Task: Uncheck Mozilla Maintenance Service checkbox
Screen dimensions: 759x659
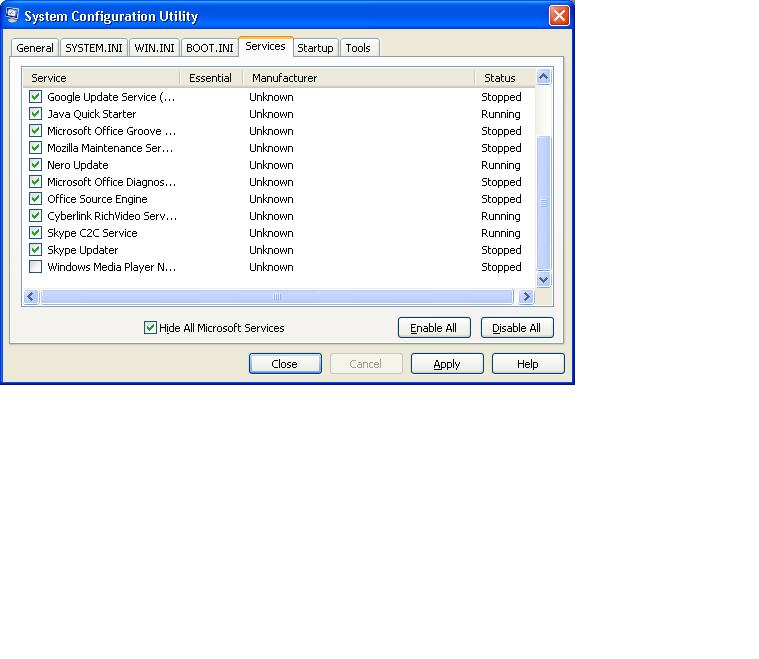Action: (x=35, y=147)
